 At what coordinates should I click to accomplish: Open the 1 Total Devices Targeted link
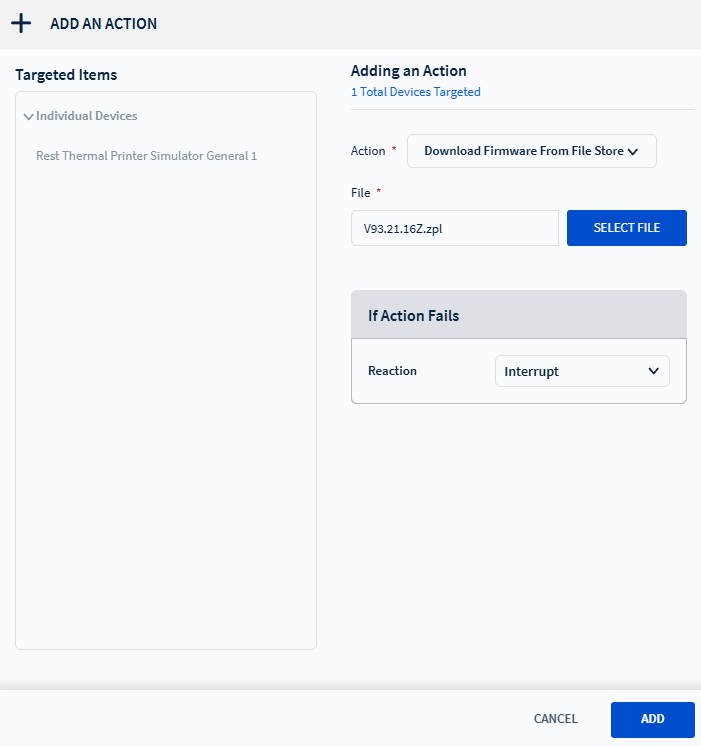[415, 92]
